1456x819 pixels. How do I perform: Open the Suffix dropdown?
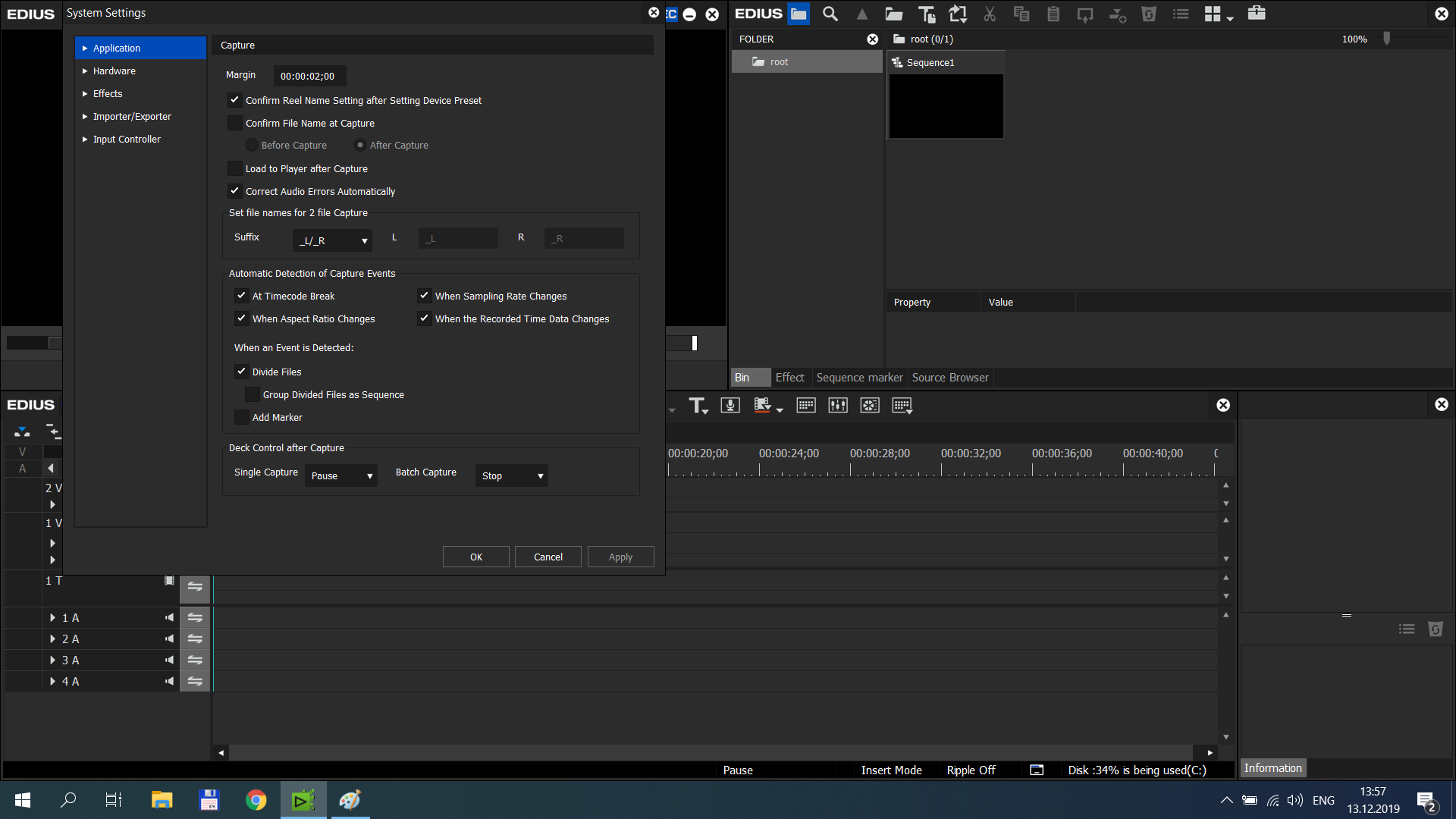(x=333, y=240)
